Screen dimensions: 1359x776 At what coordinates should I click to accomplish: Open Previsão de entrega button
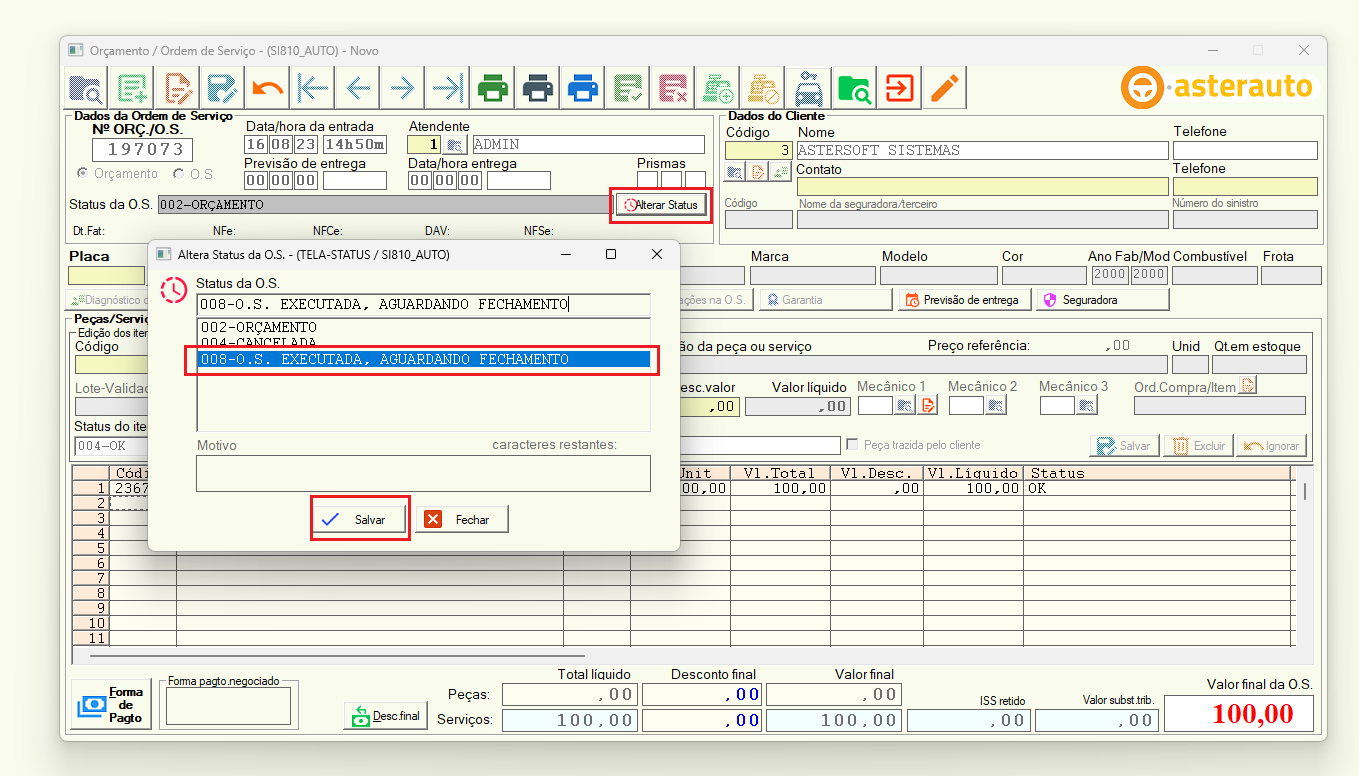click(964, 300)
